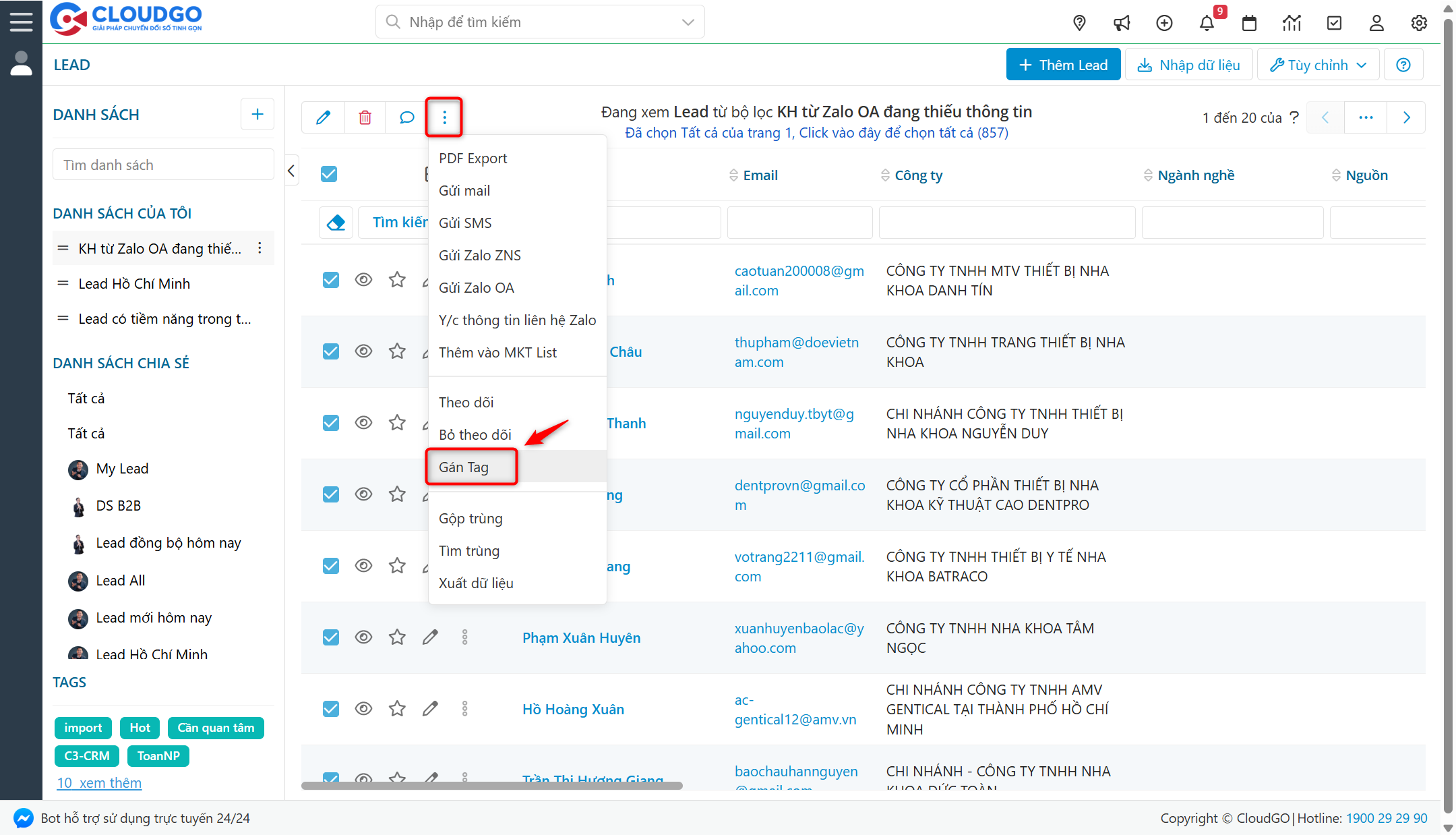Open settings gear in top bar
1456x835 pixels.
point(1419,23)
